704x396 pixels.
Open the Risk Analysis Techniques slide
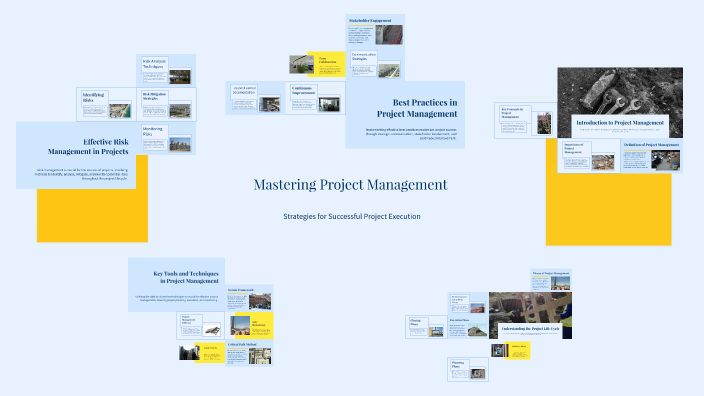point(166,70)
